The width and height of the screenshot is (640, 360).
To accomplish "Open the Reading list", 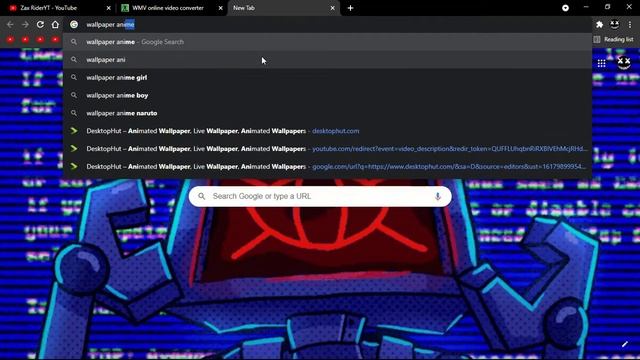I will pos(614,39).
